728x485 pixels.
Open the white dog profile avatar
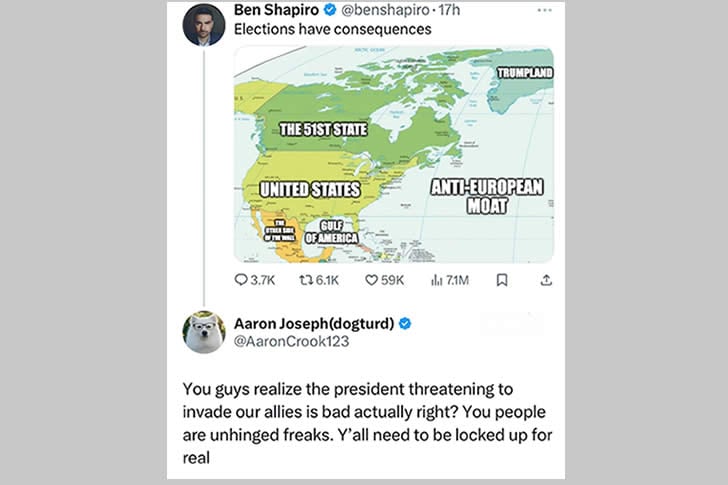pyautogui.click(x=204, y=332)
